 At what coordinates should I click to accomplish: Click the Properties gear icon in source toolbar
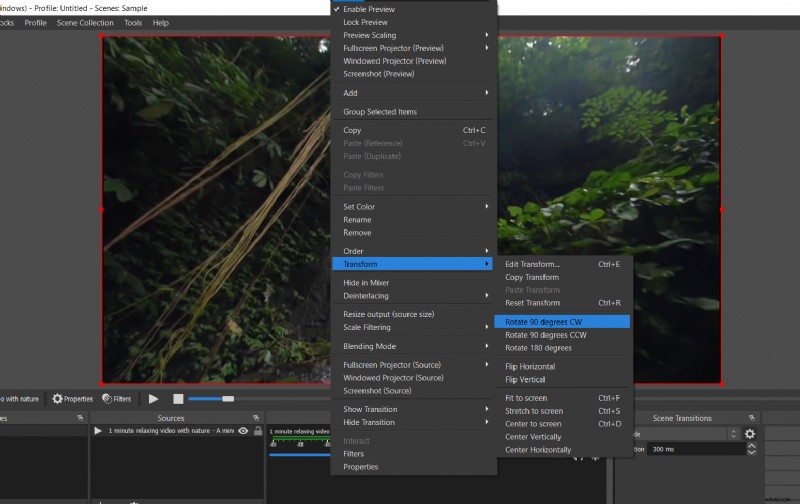[x=57, y=399]
